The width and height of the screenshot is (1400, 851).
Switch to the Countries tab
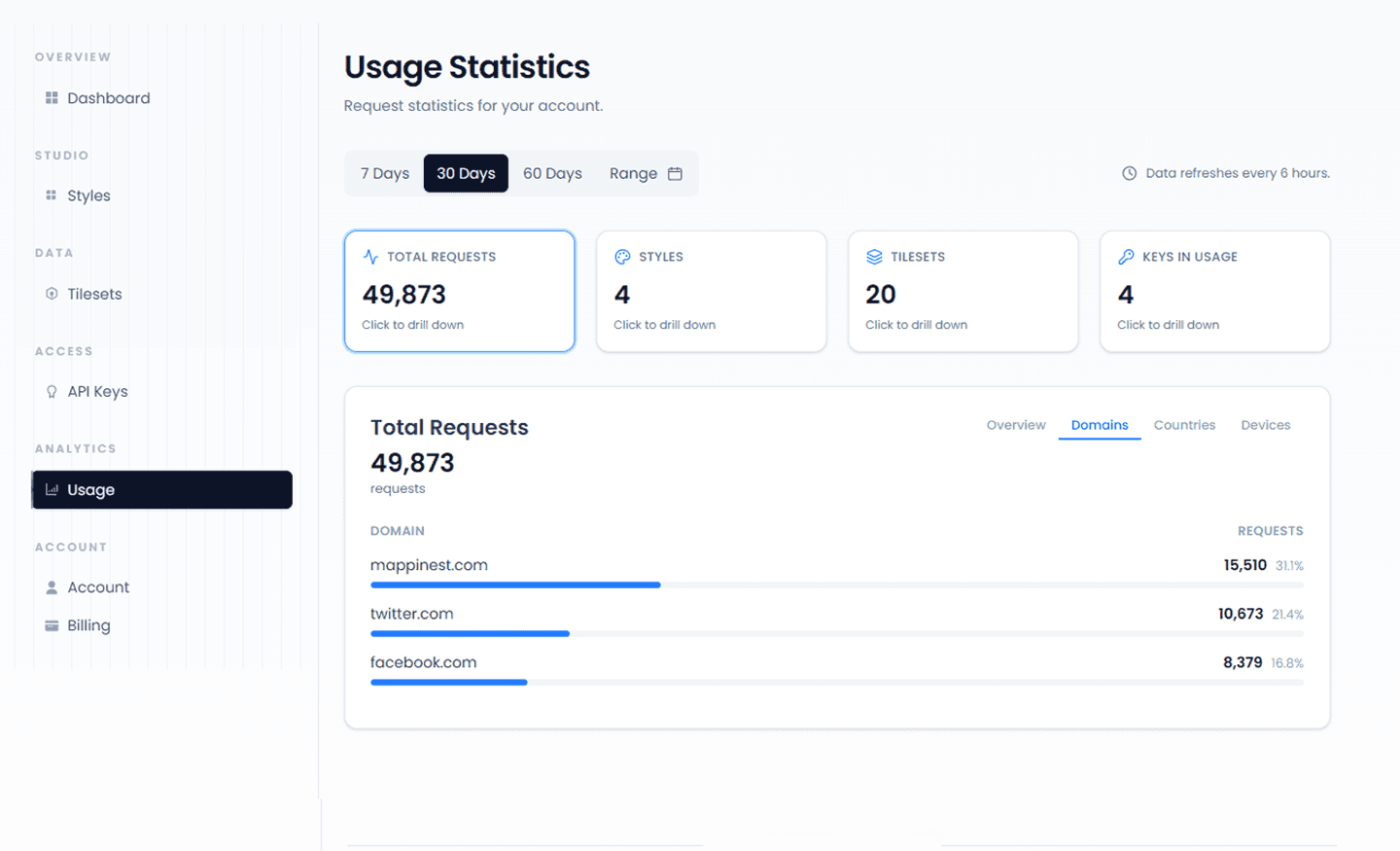(x=1184, y=425)
